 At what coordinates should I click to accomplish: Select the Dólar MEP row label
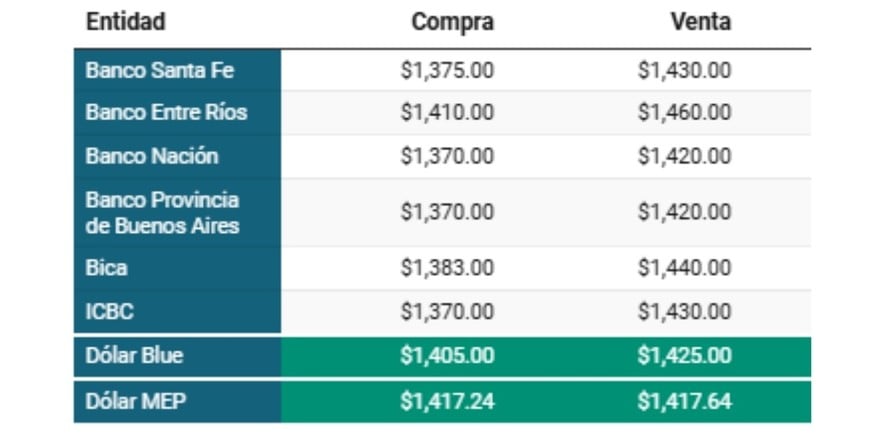coord(134,402)
